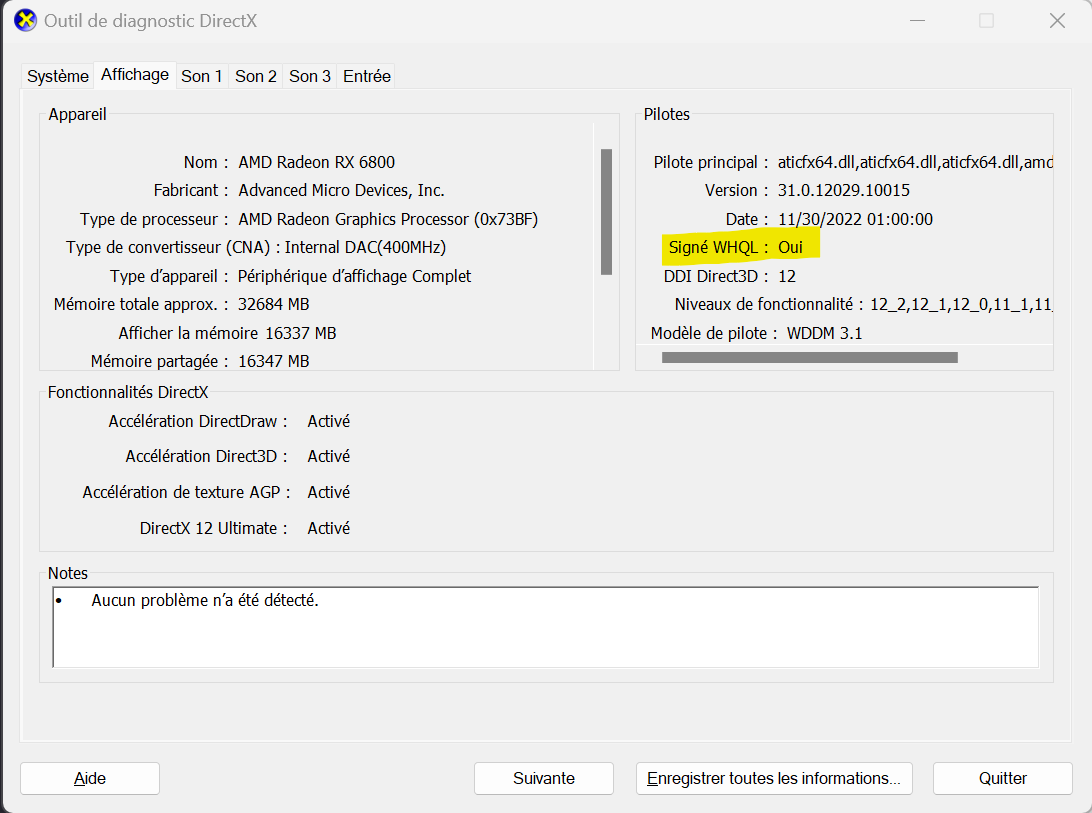Click Activé next to Accélération DirectDraw
The height and width of the screenshot is (813, 1092).
pos(329,421)
